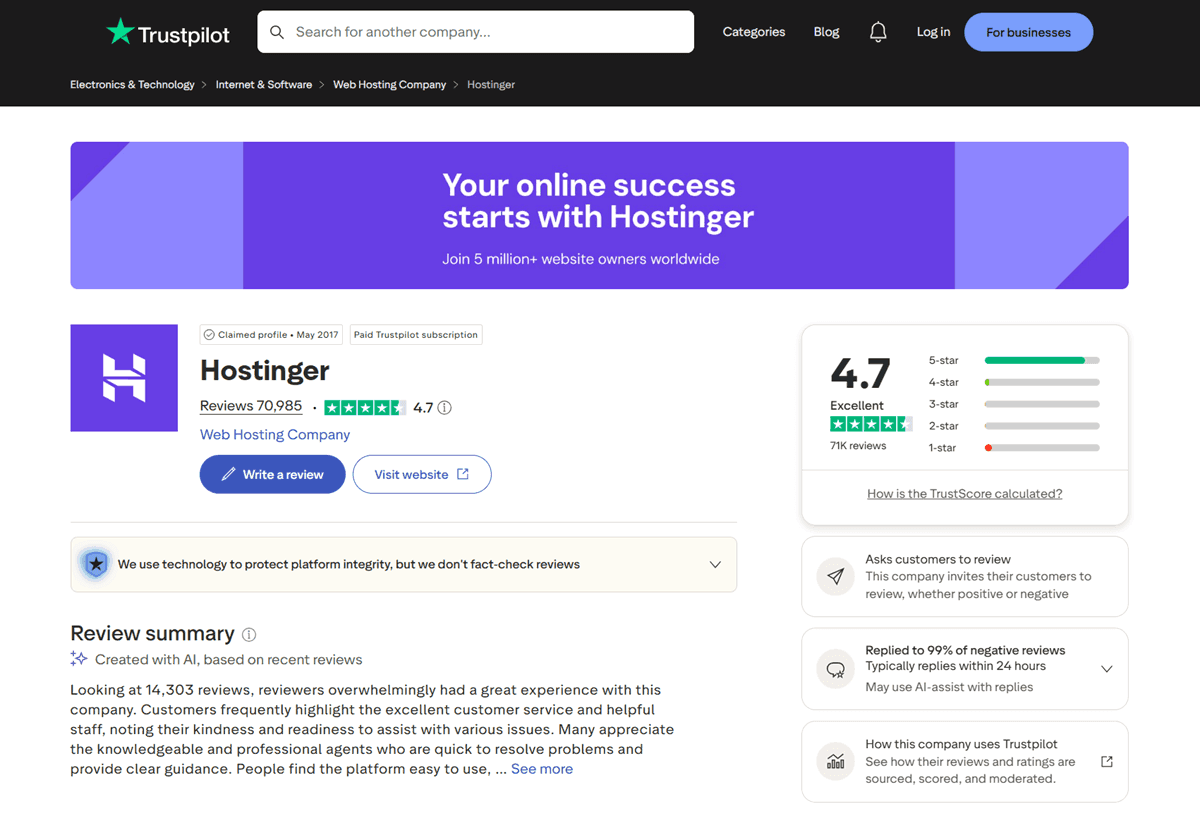Click the 4-star rating bar
The height and width of the screenshot is (820, 1200).
(1042, 382)
